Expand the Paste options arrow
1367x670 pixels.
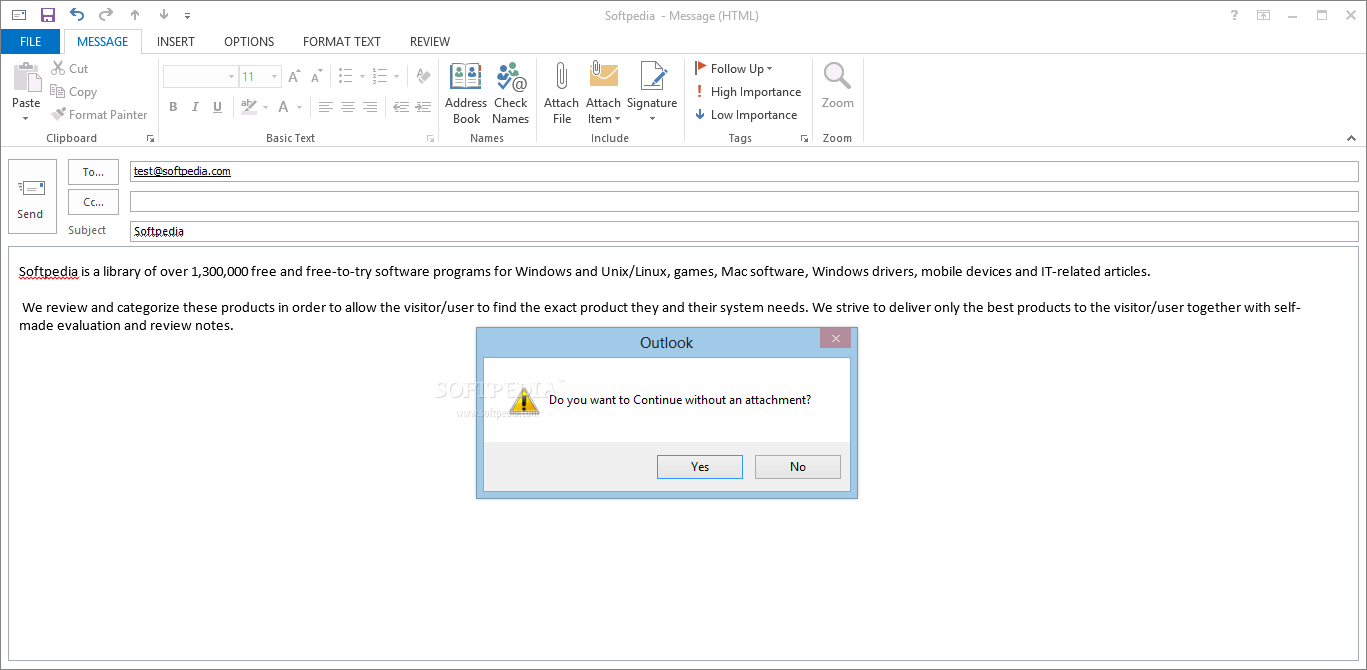pos(26,118)
